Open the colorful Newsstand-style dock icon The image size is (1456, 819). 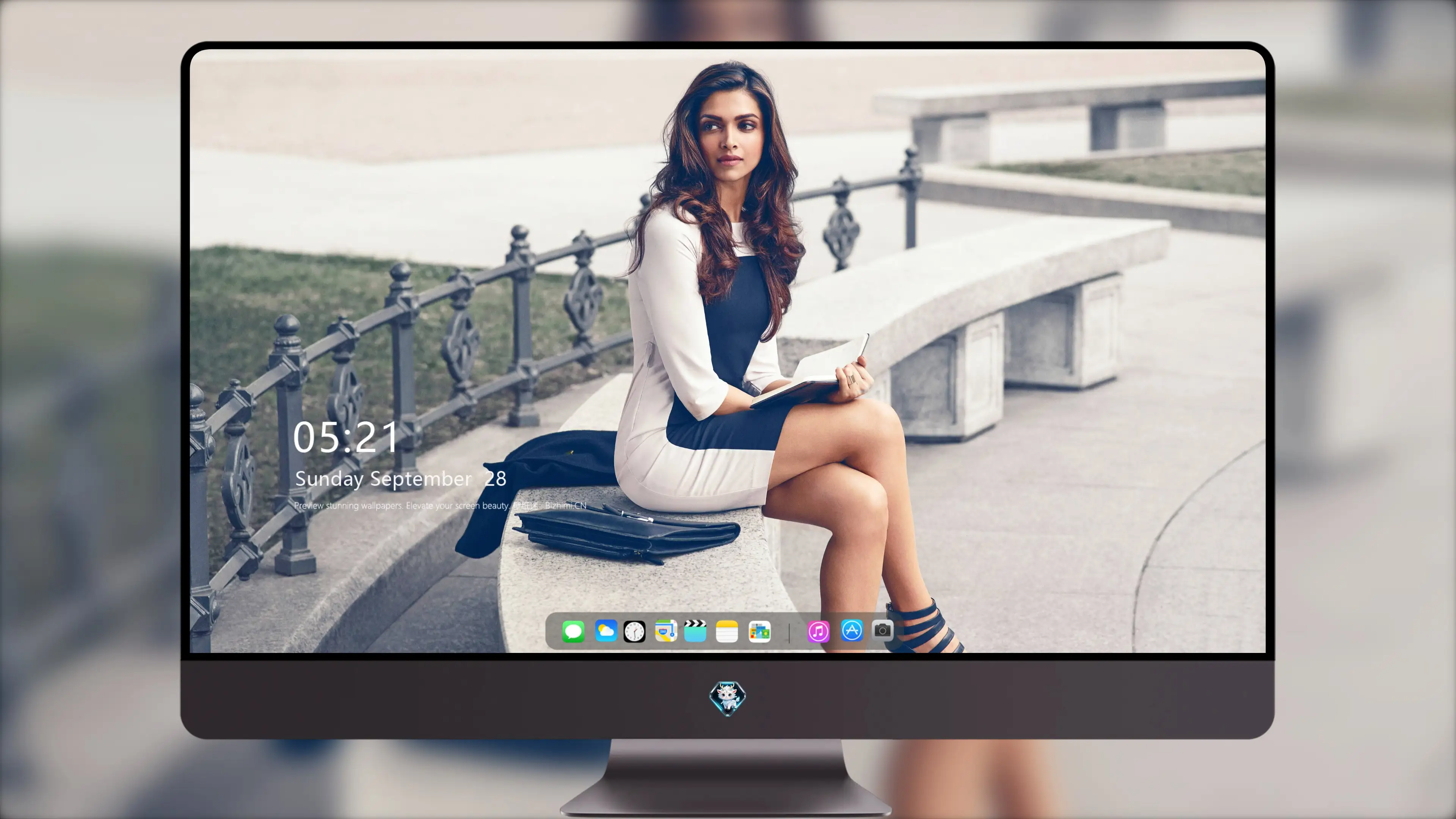click(x=759, y=631)
